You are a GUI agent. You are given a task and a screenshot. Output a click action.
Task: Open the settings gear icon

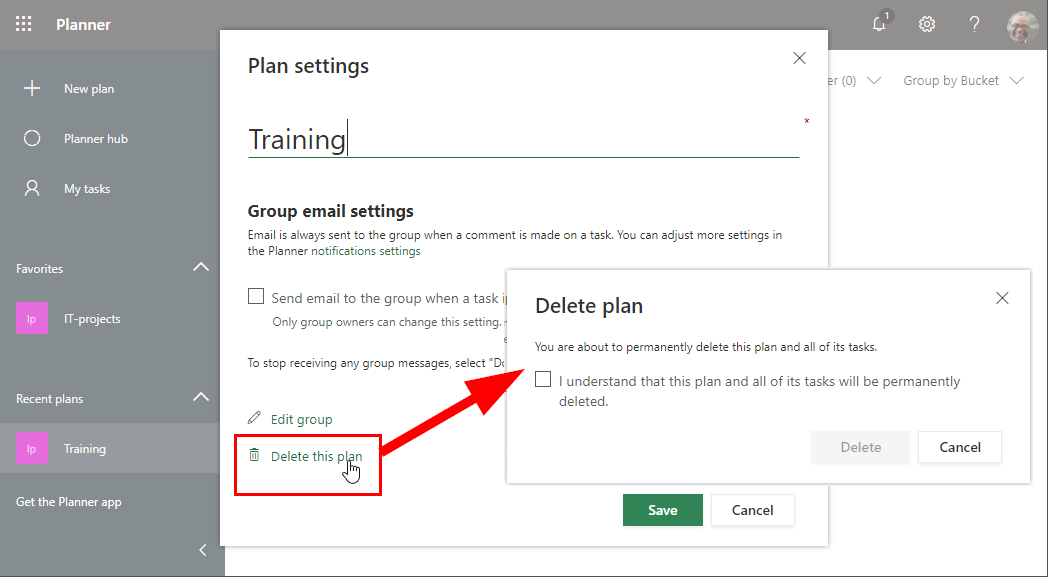926,25
